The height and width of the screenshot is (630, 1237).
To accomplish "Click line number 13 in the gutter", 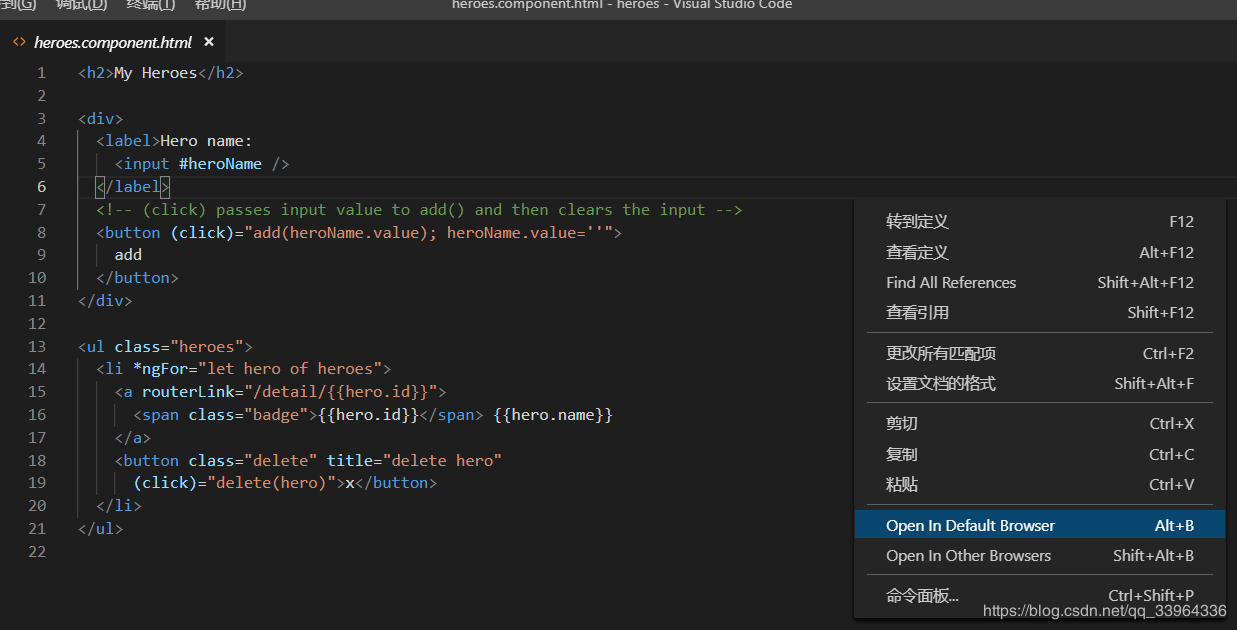I will tap(37, 347).
